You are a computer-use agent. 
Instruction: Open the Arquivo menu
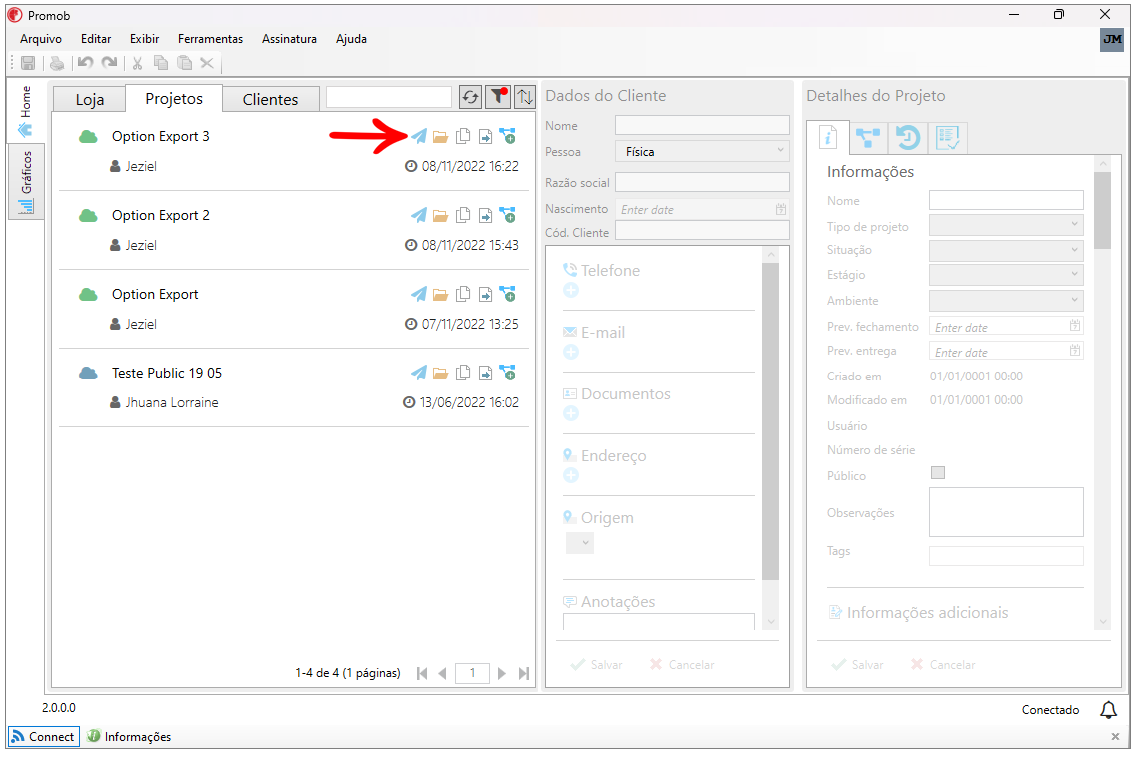coord(41,39)
